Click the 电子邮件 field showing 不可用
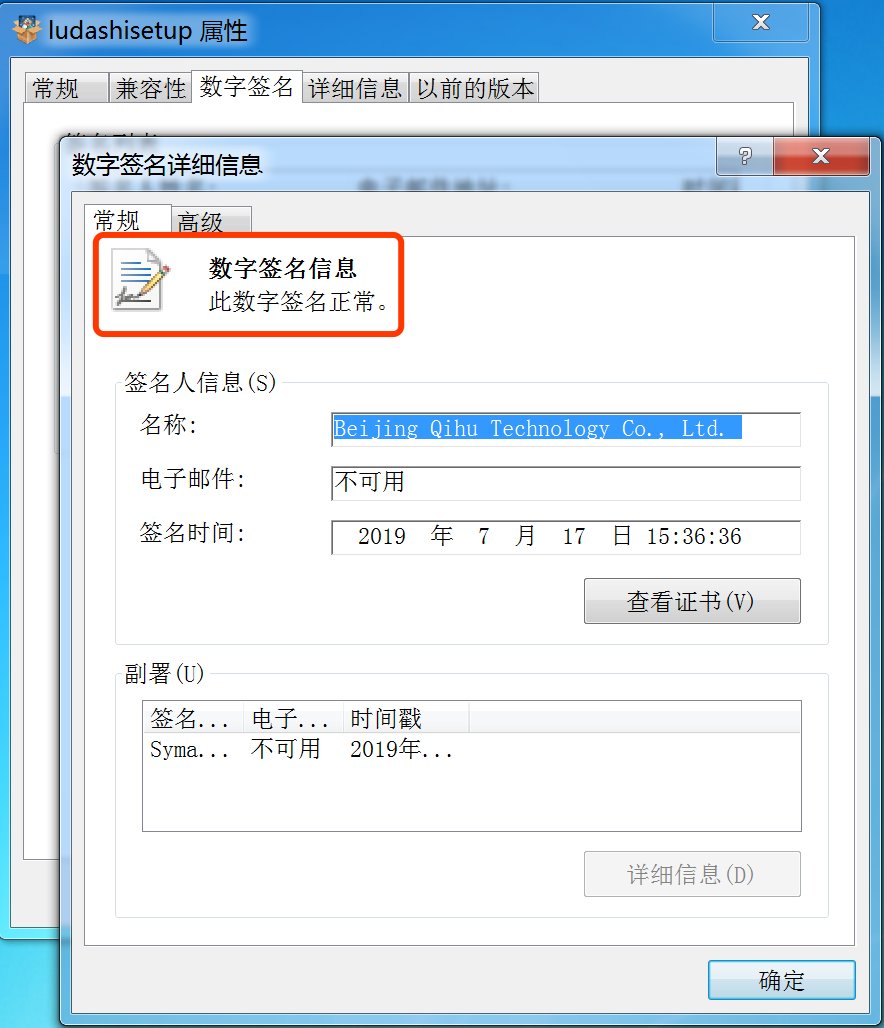Screen dimensions: 884x1028 [566, 483]
